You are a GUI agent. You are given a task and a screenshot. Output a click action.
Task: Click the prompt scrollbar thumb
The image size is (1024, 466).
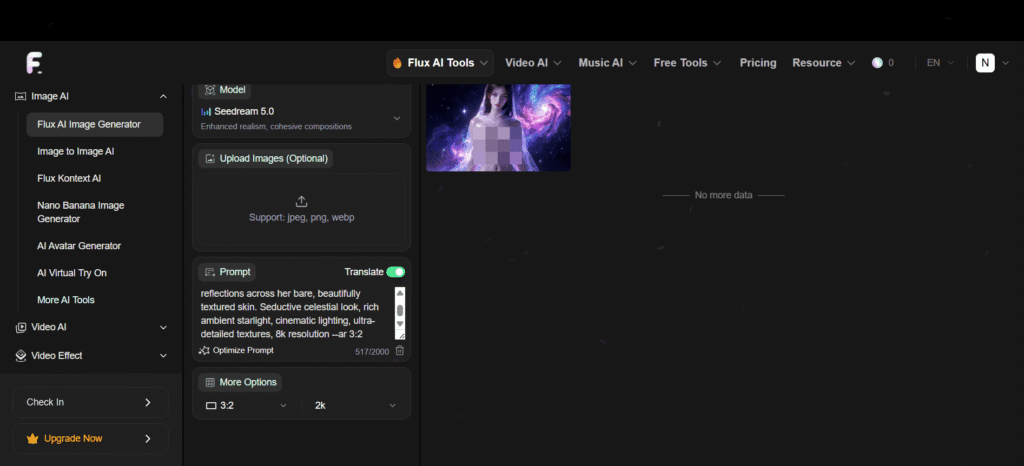(400, 310)
